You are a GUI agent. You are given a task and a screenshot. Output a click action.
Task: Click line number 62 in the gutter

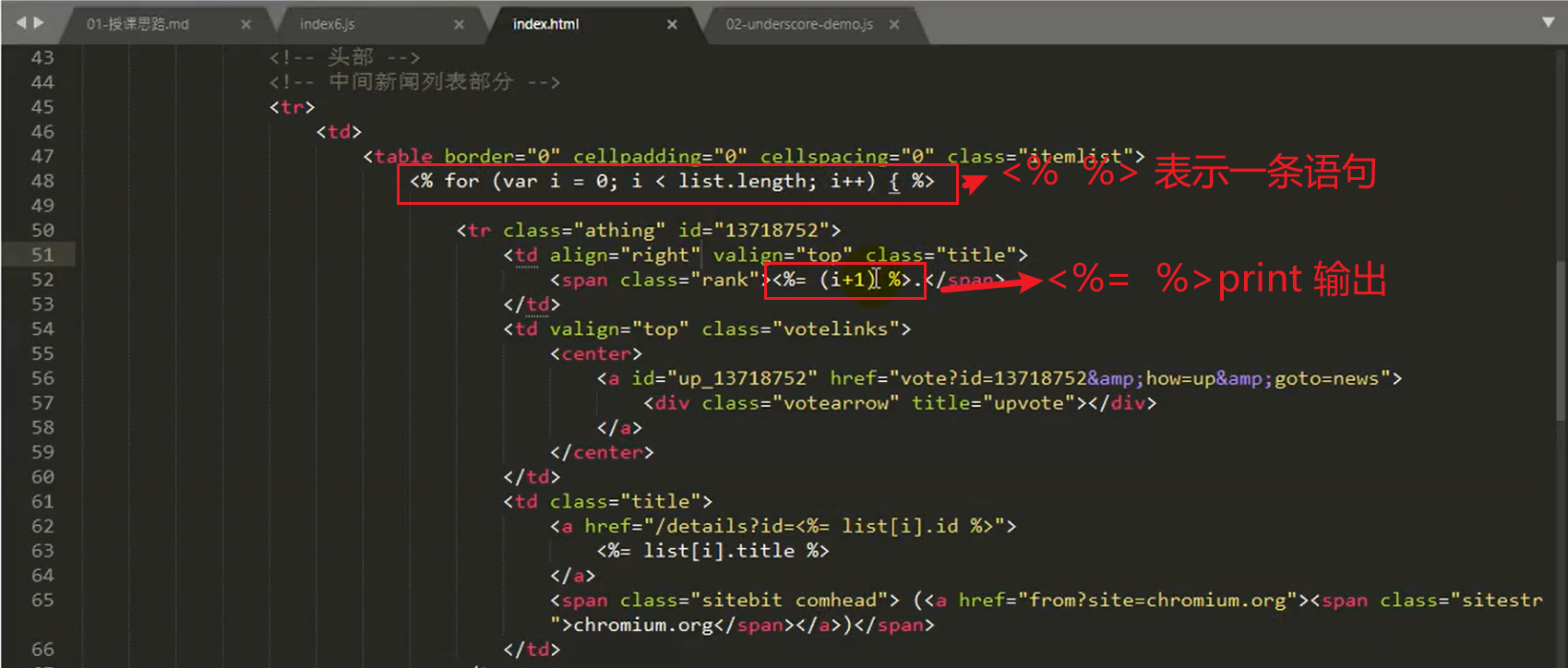(x=42, y=526)
